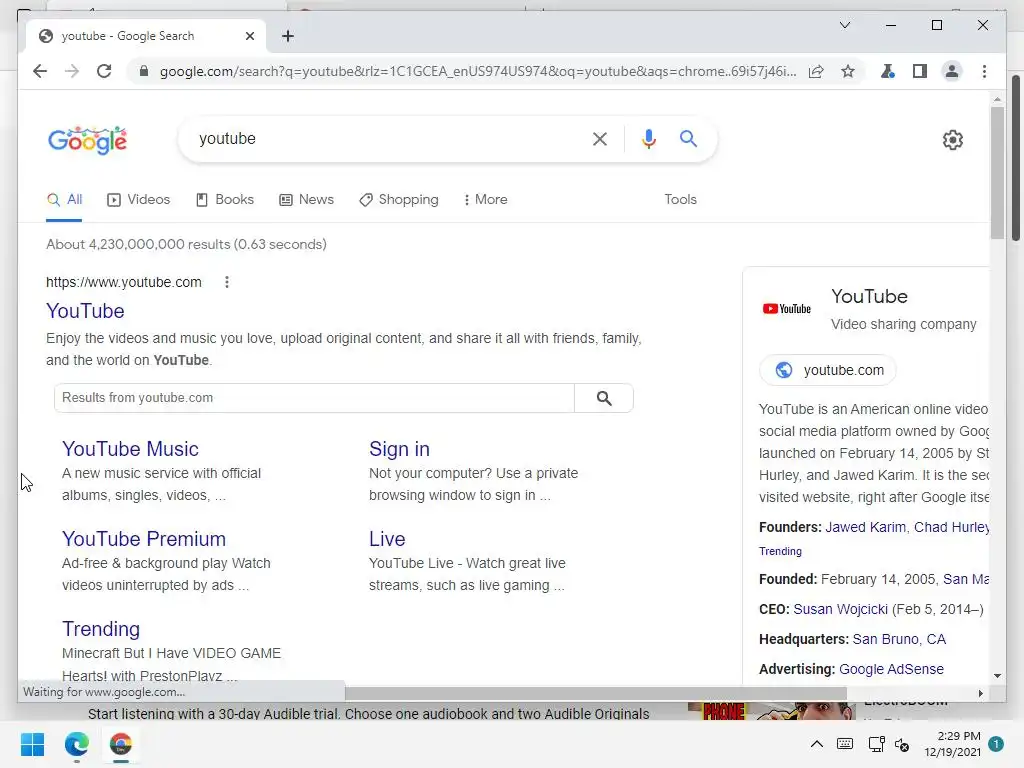
Task: Open the tray monitor icon
Action: click(876, 743)
